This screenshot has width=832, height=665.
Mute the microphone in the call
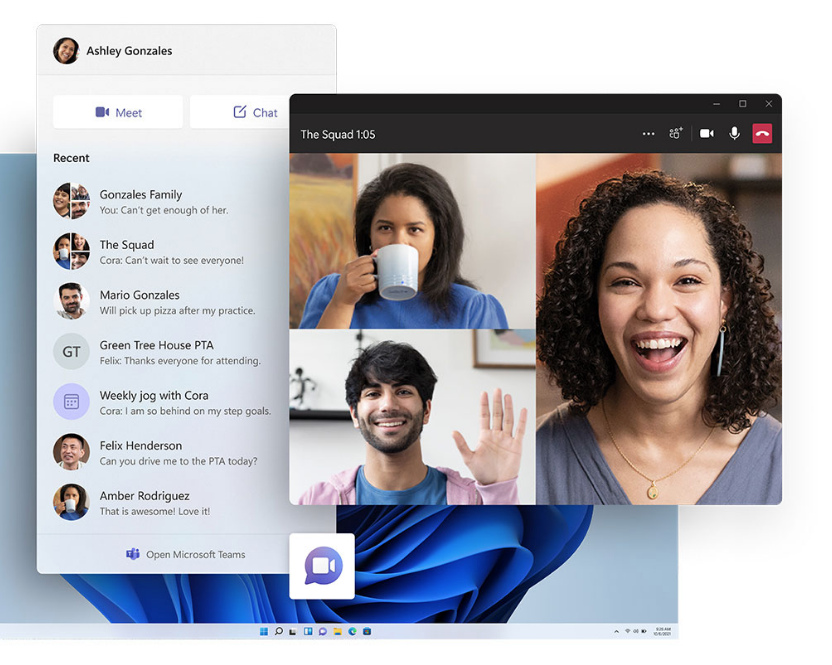pyautogui.click(x=734, y=133)
